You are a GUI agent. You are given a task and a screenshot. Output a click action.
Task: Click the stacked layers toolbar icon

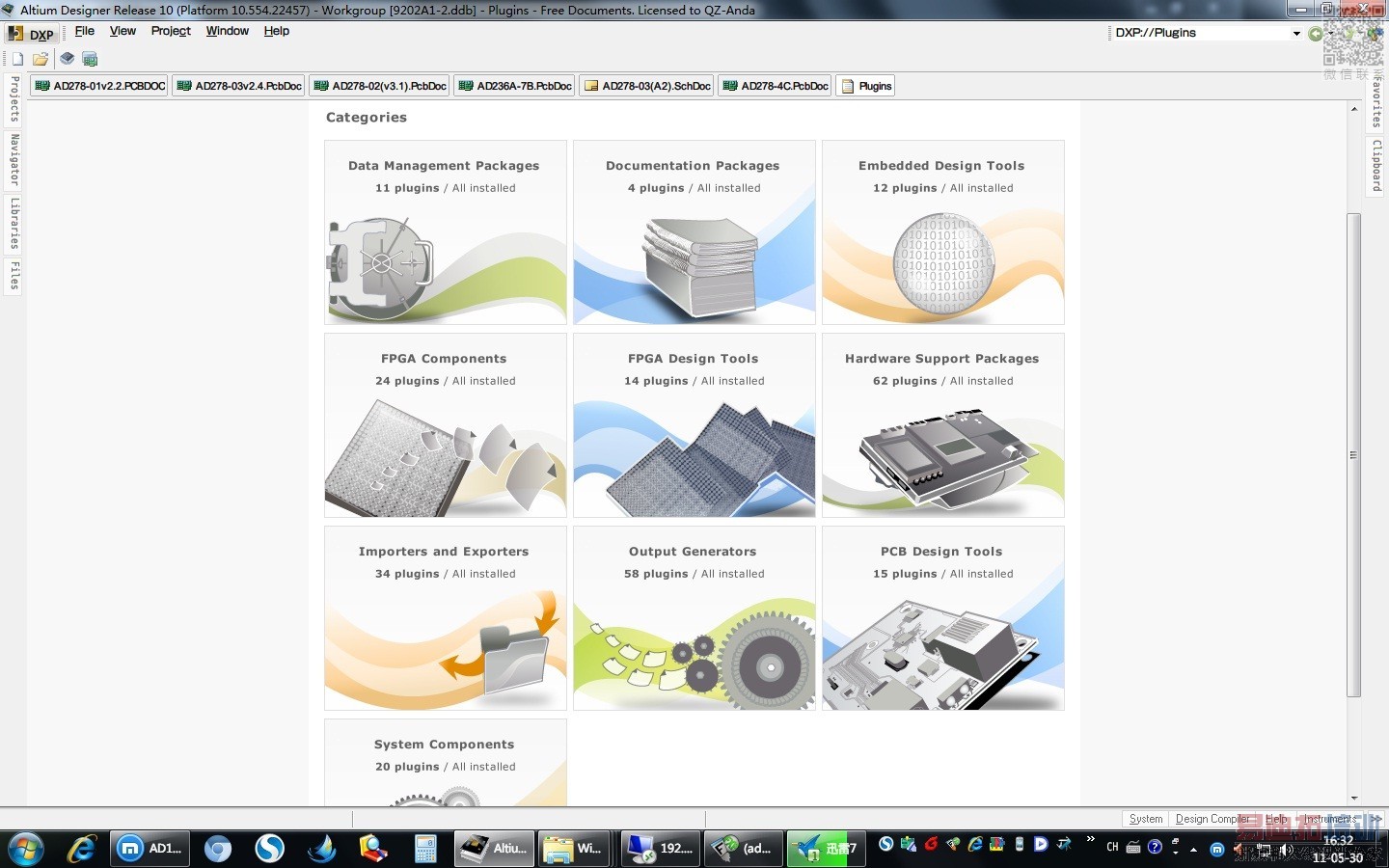67,59
